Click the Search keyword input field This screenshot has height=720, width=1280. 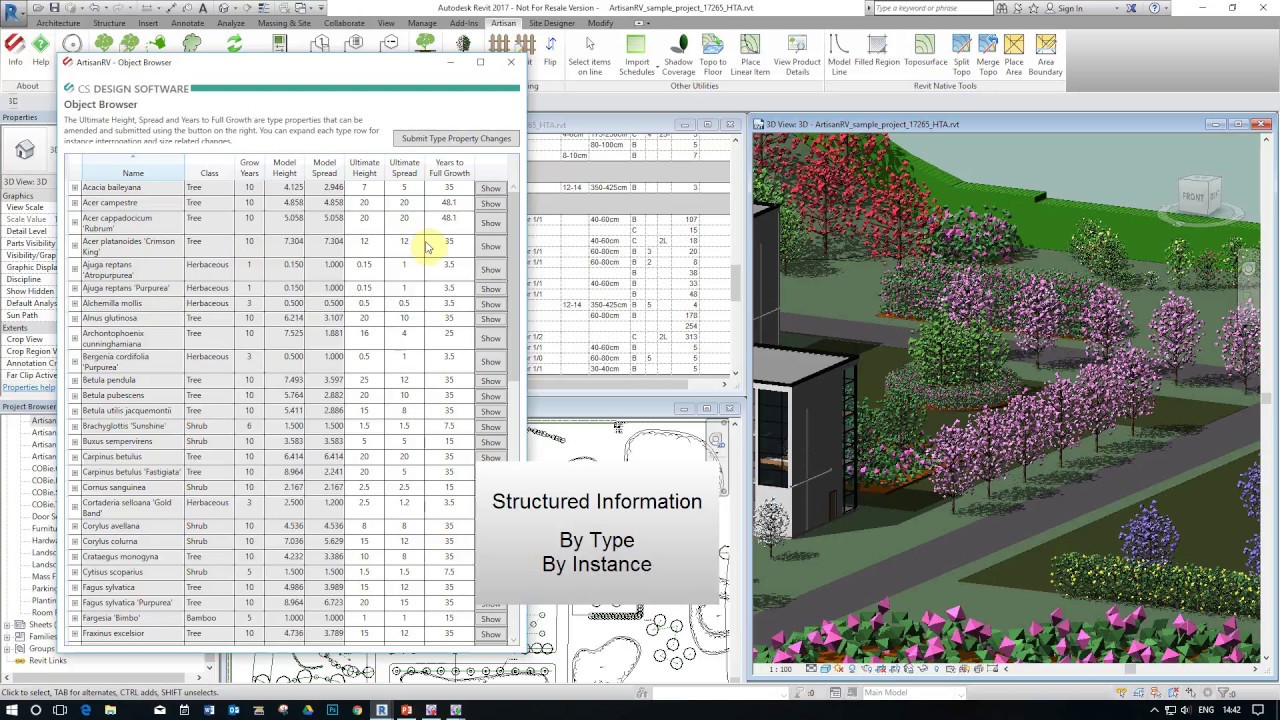click(934, 8)
